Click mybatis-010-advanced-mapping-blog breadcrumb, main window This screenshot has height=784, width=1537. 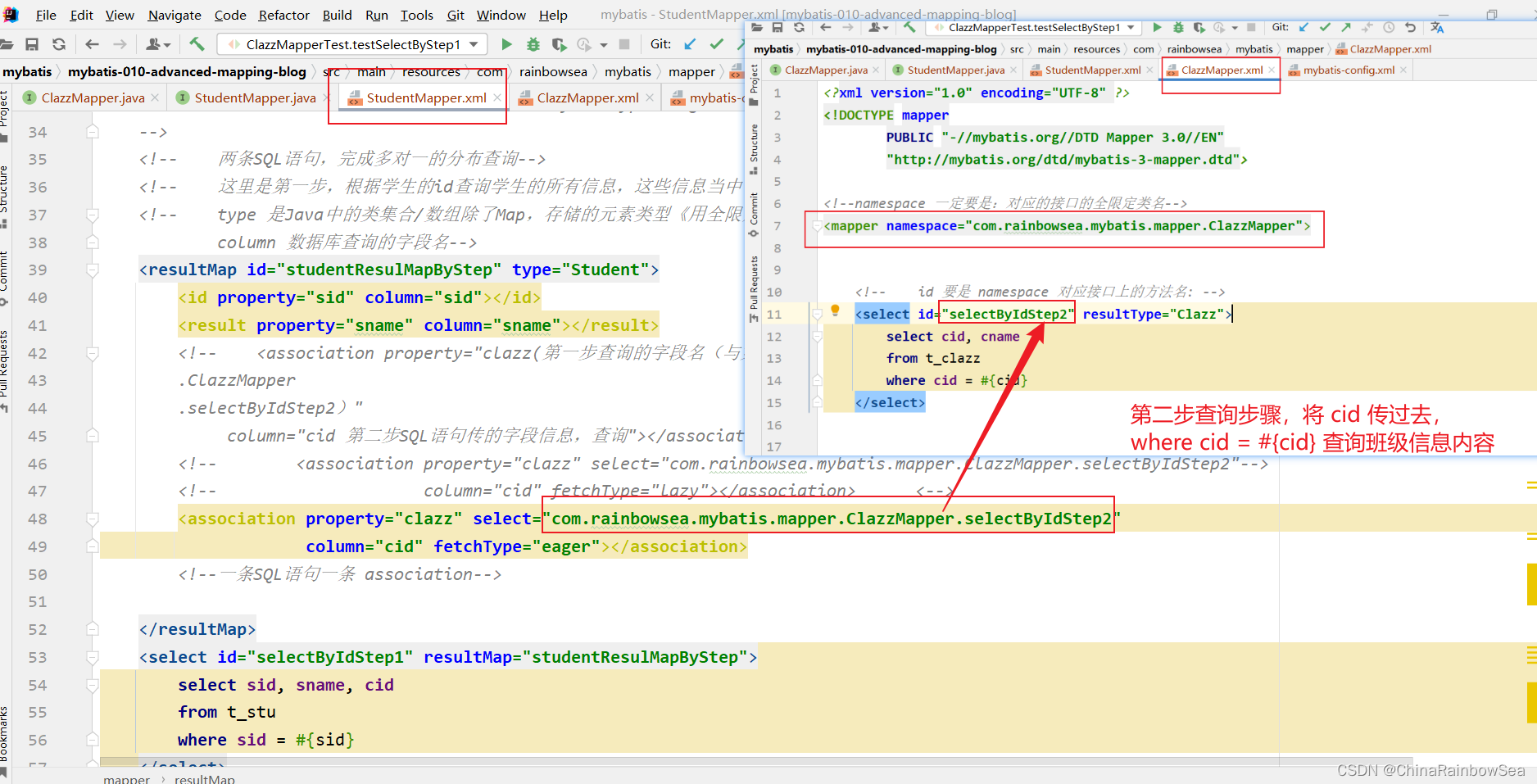coord(187,72)
